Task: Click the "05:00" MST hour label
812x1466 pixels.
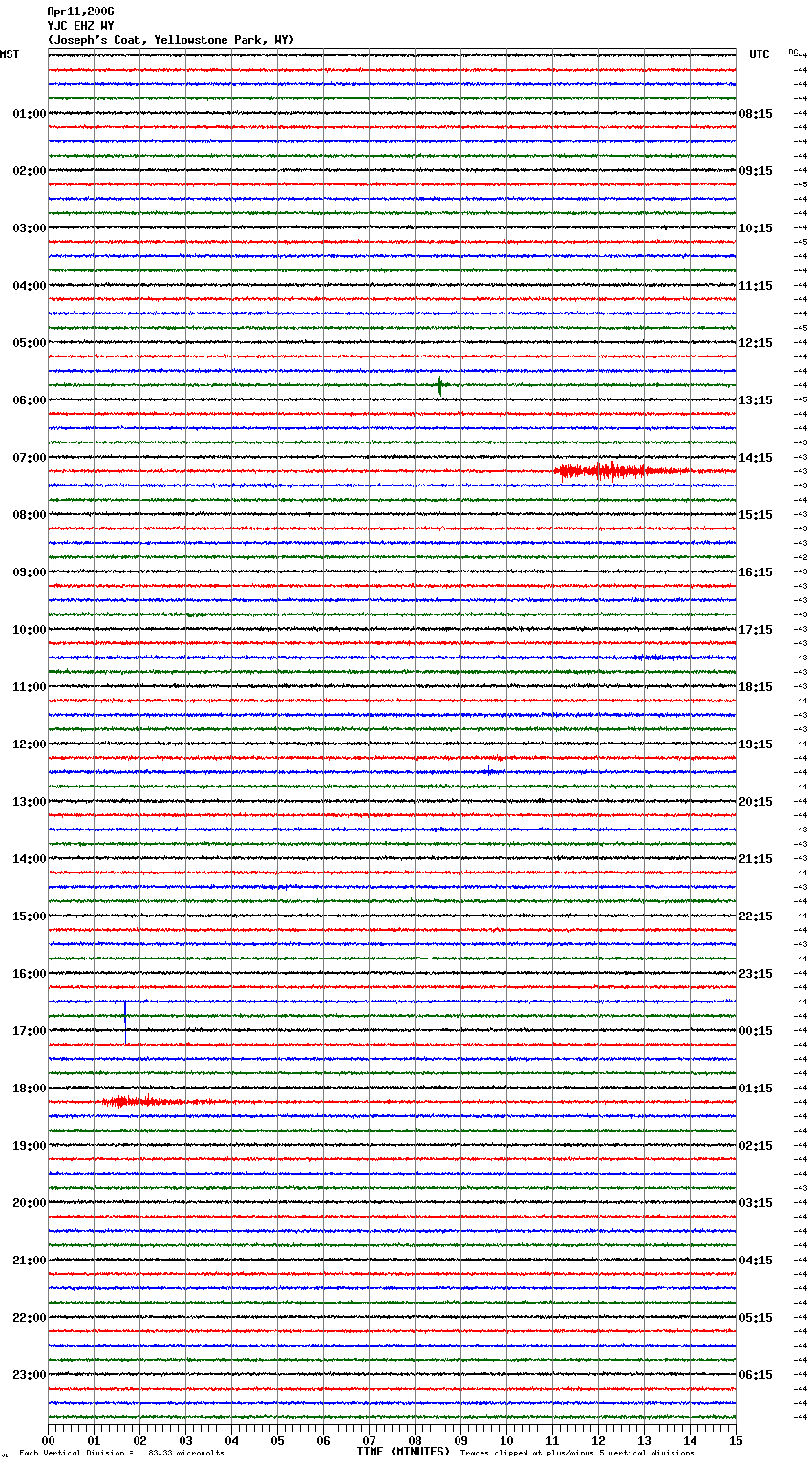Action: pos(30,343)
